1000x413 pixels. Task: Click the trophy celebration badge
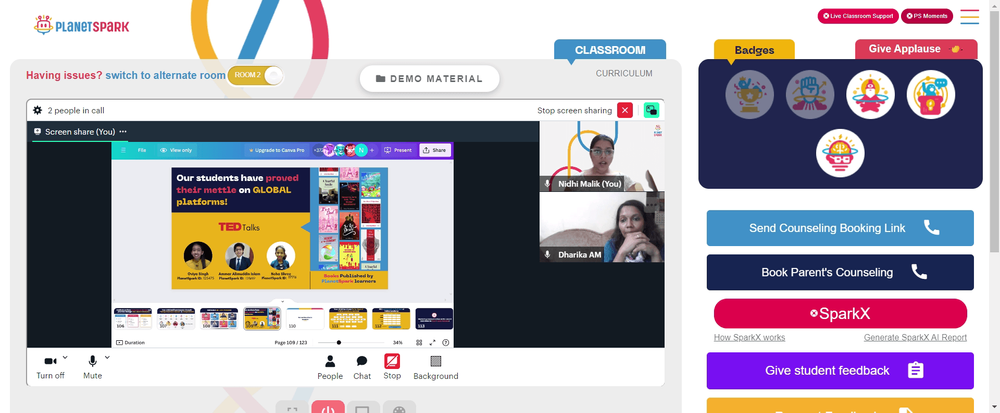tap(749, 94)
